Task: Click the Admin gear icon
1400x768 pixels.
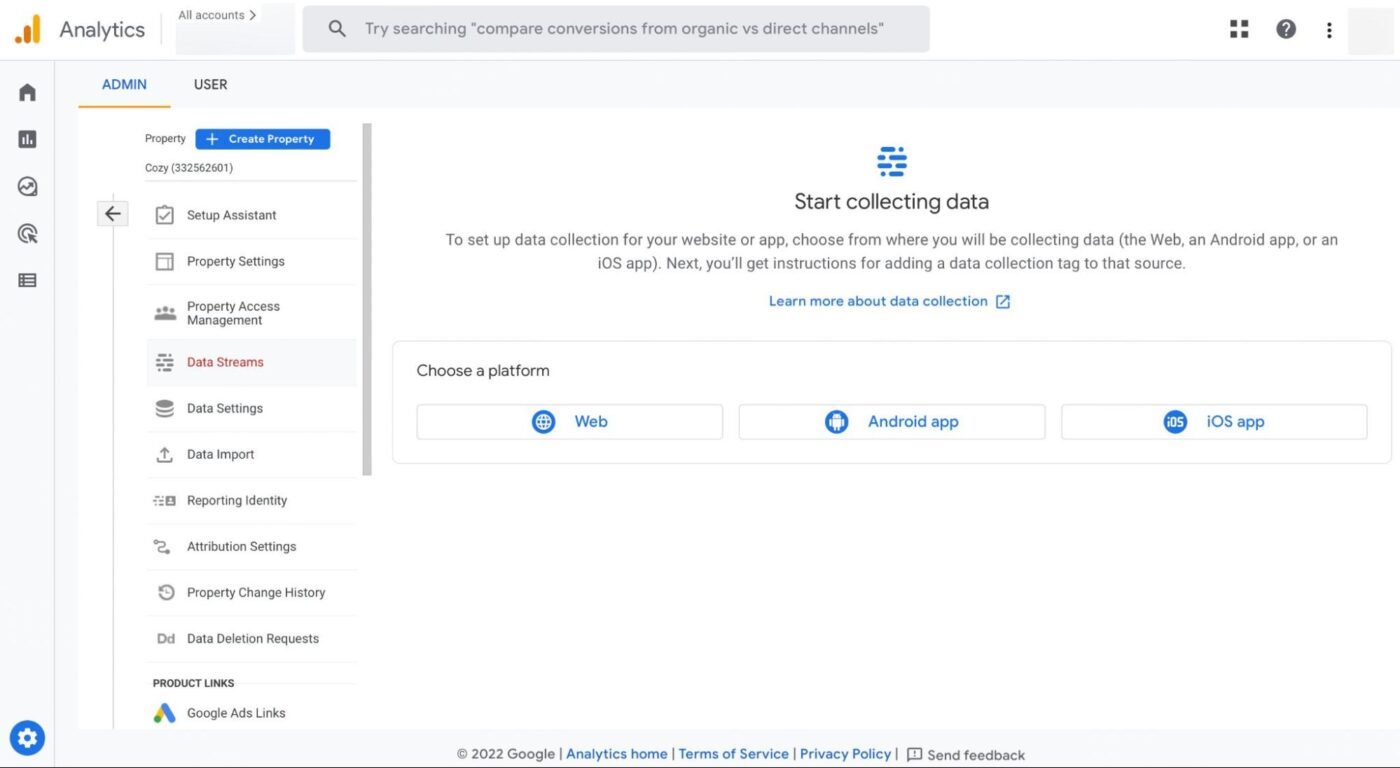Action: 27,738
